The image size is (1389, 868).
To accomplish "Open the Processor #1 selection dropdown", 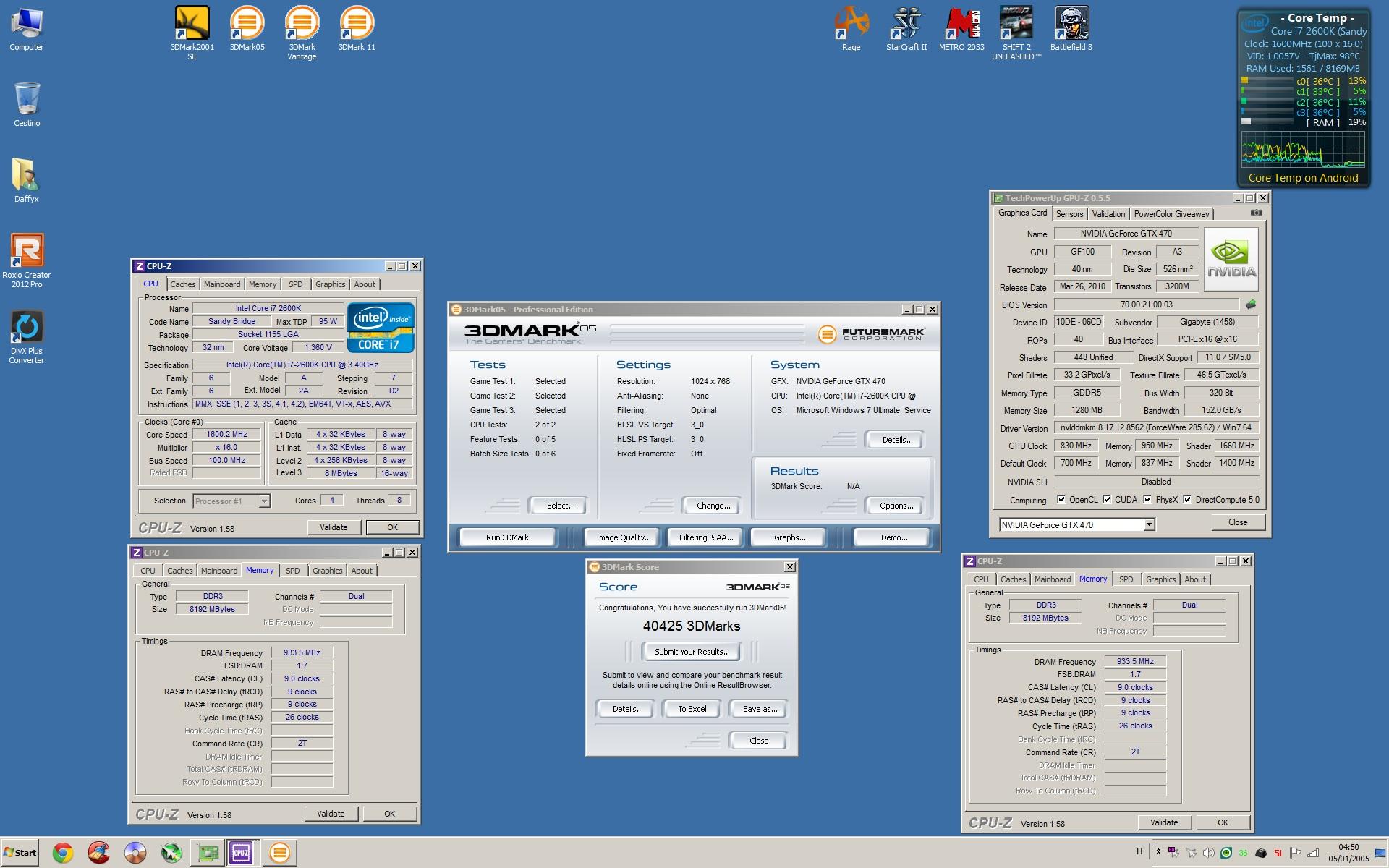I will [264, 501].
